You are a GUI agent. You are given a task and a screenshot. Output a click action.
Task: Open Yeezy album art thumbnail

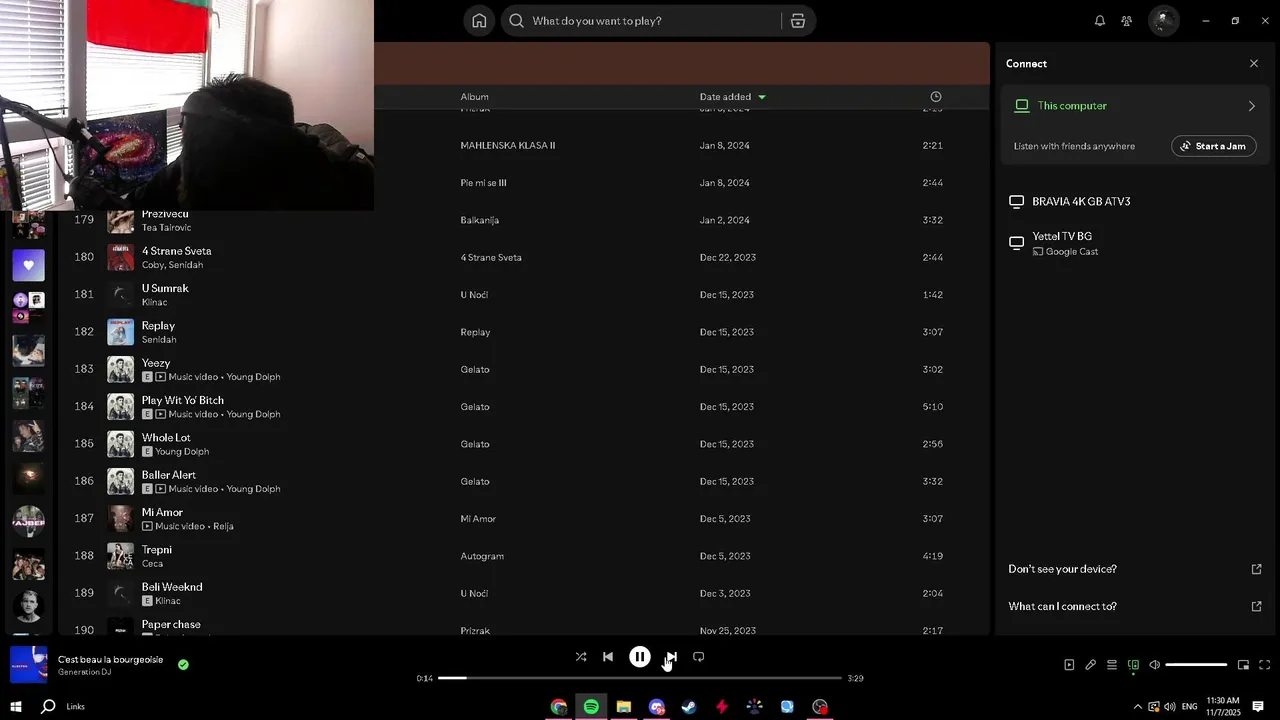[121, 369]
